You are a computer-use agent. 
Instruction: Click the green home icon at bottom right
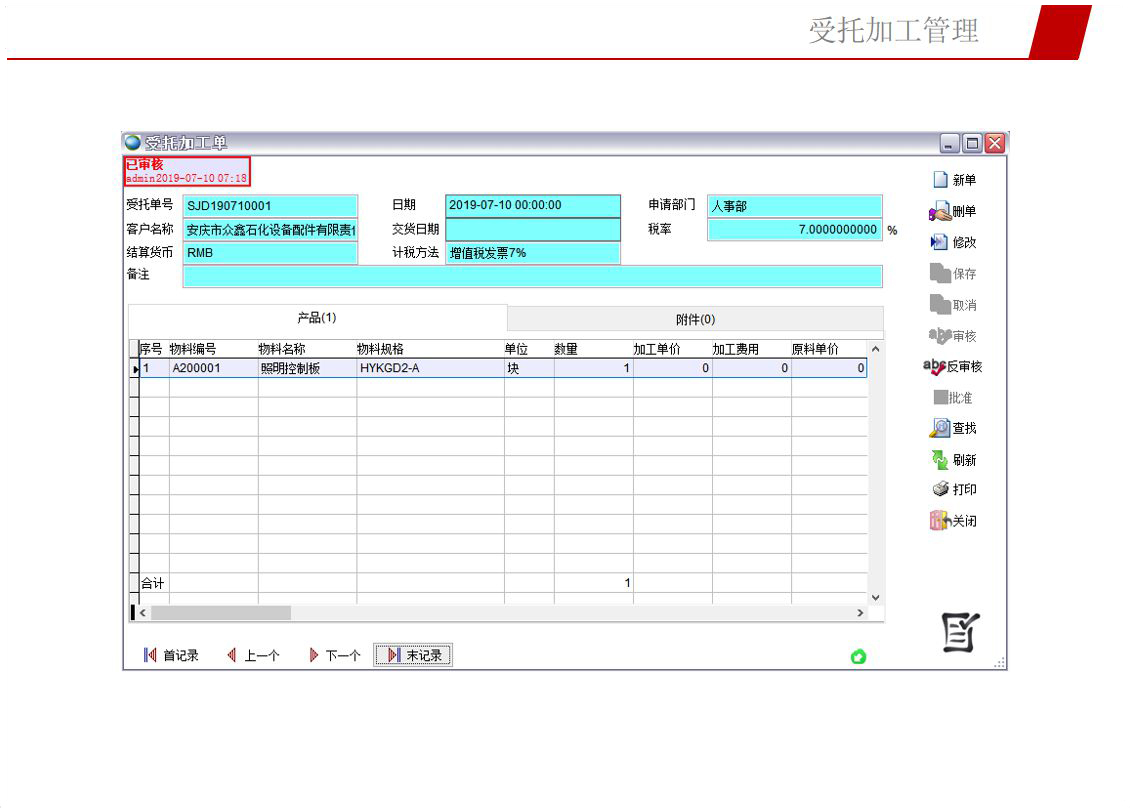pos(858,657)
